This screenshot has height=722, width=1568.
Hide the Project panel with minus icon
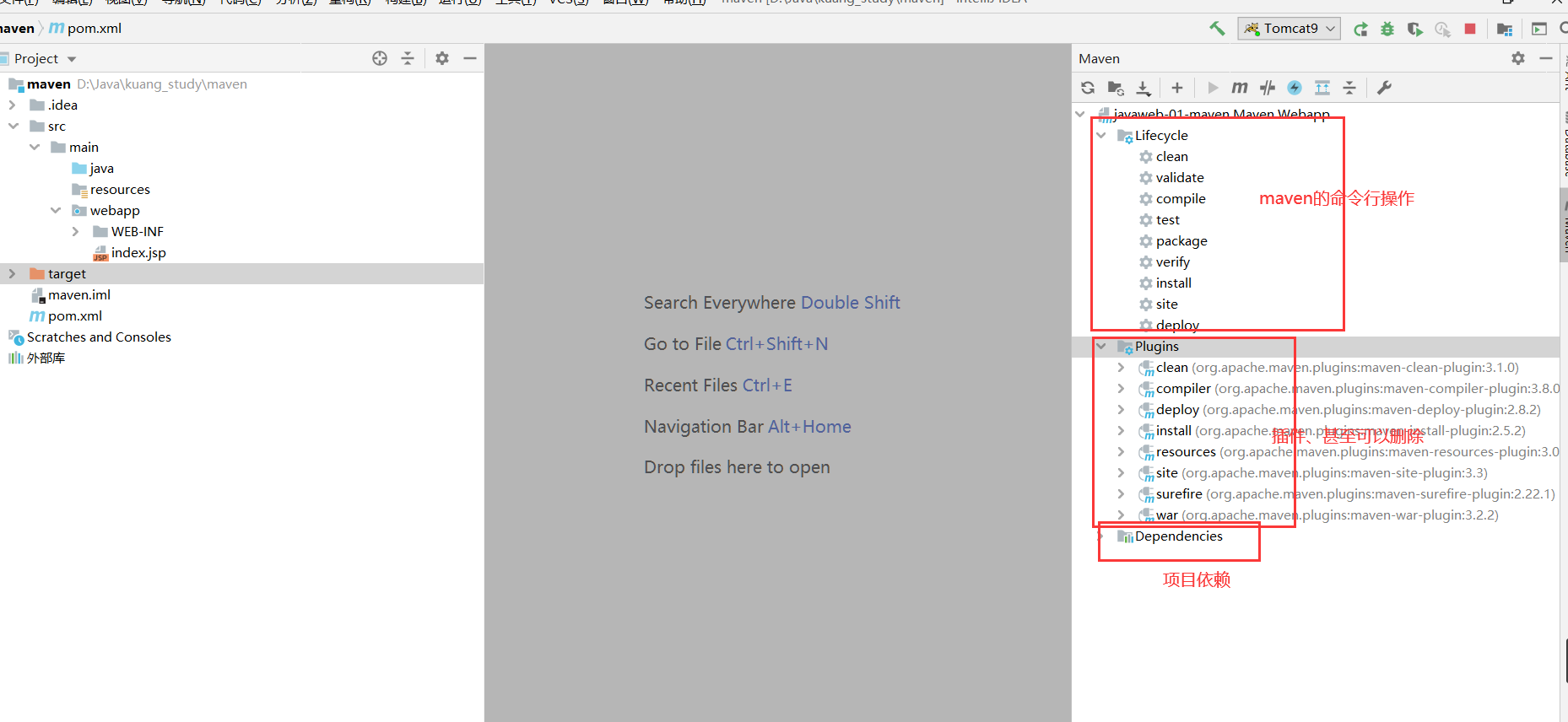pyautogui.click(x=470, y=58)
